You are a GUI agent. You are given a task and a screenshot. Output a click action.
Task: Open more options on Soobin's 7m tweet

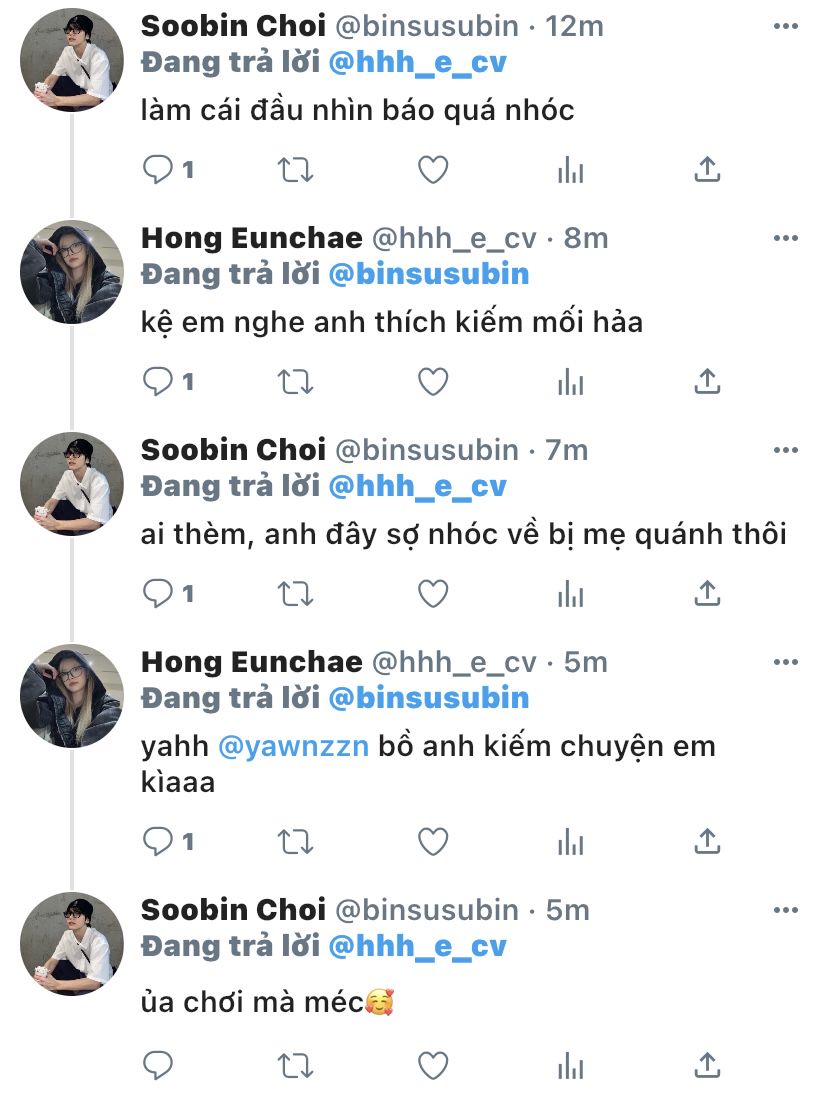[x=787, y=450]
